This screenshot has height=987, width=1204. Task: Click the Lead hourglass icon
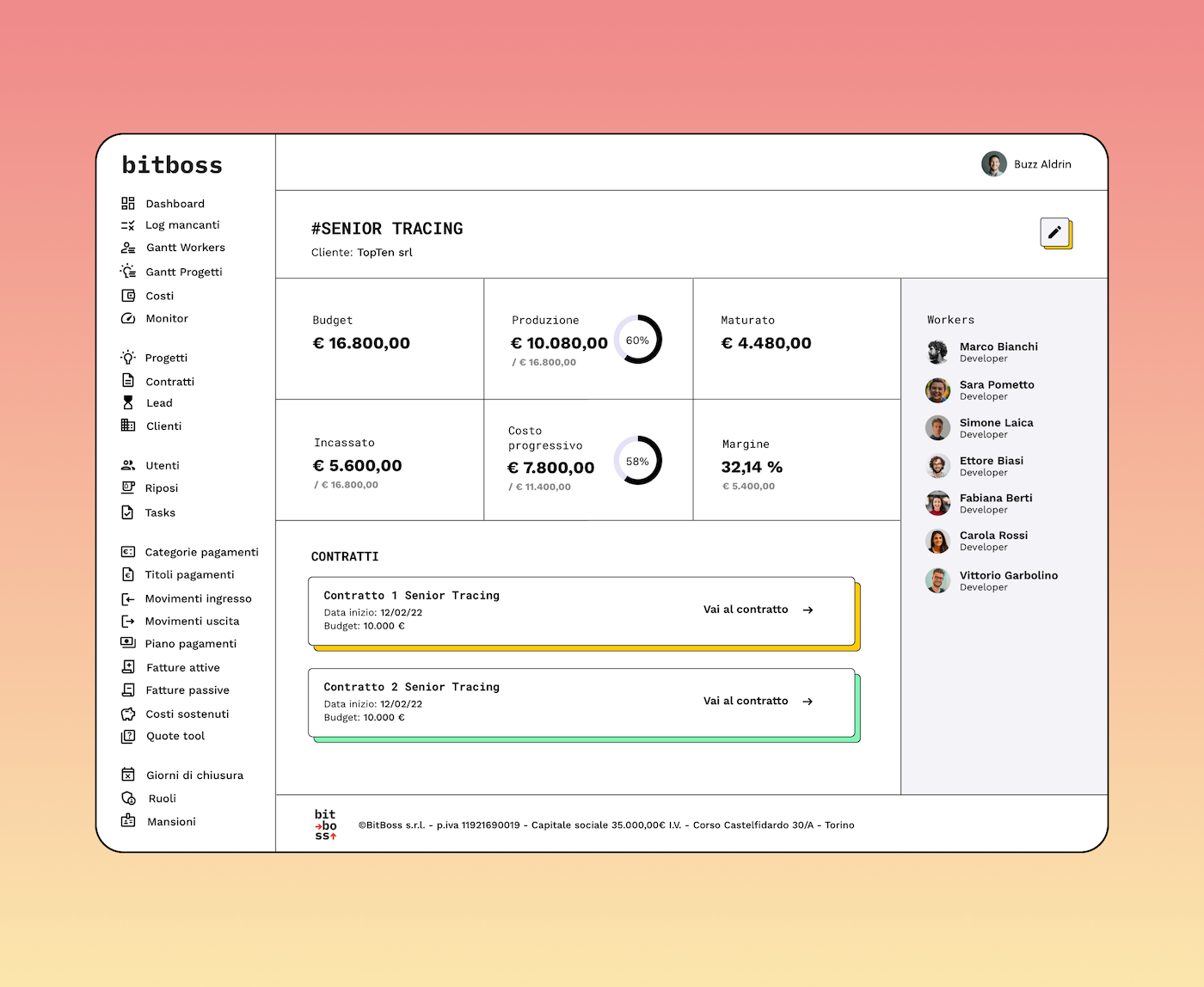pyautogui.click(x=128, y=402)
